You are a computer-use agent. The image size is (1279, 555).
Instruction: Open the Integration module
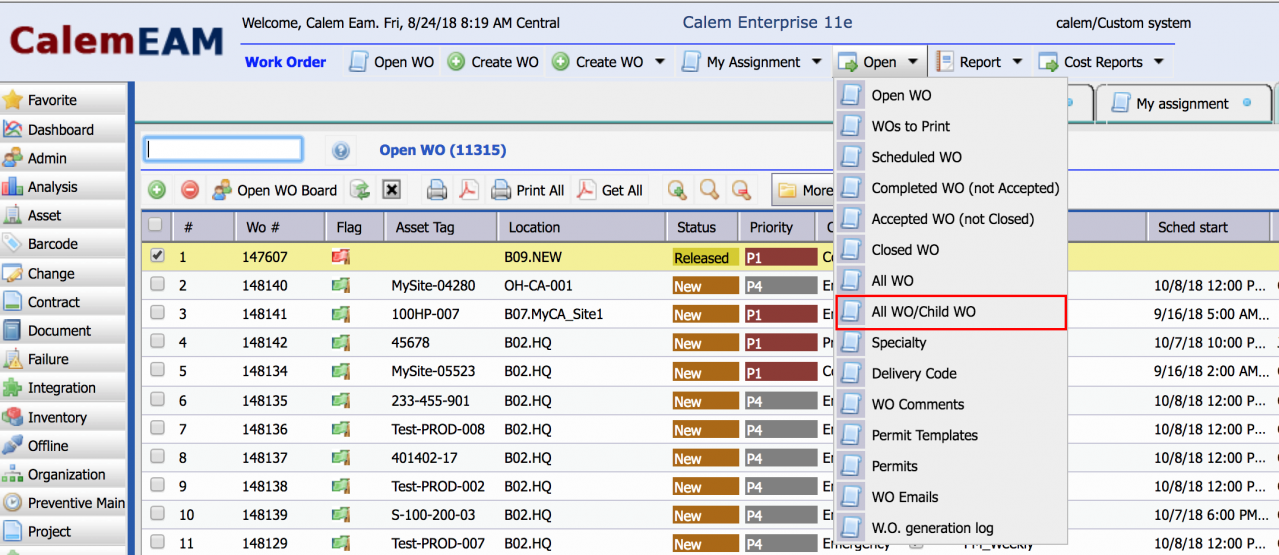pyautogui.click(x=64, y=388)
